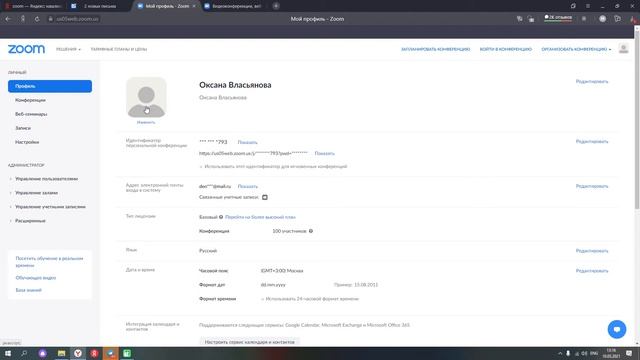
Task: Click the linked accounts icon
Action: click(x=264, y=198)
